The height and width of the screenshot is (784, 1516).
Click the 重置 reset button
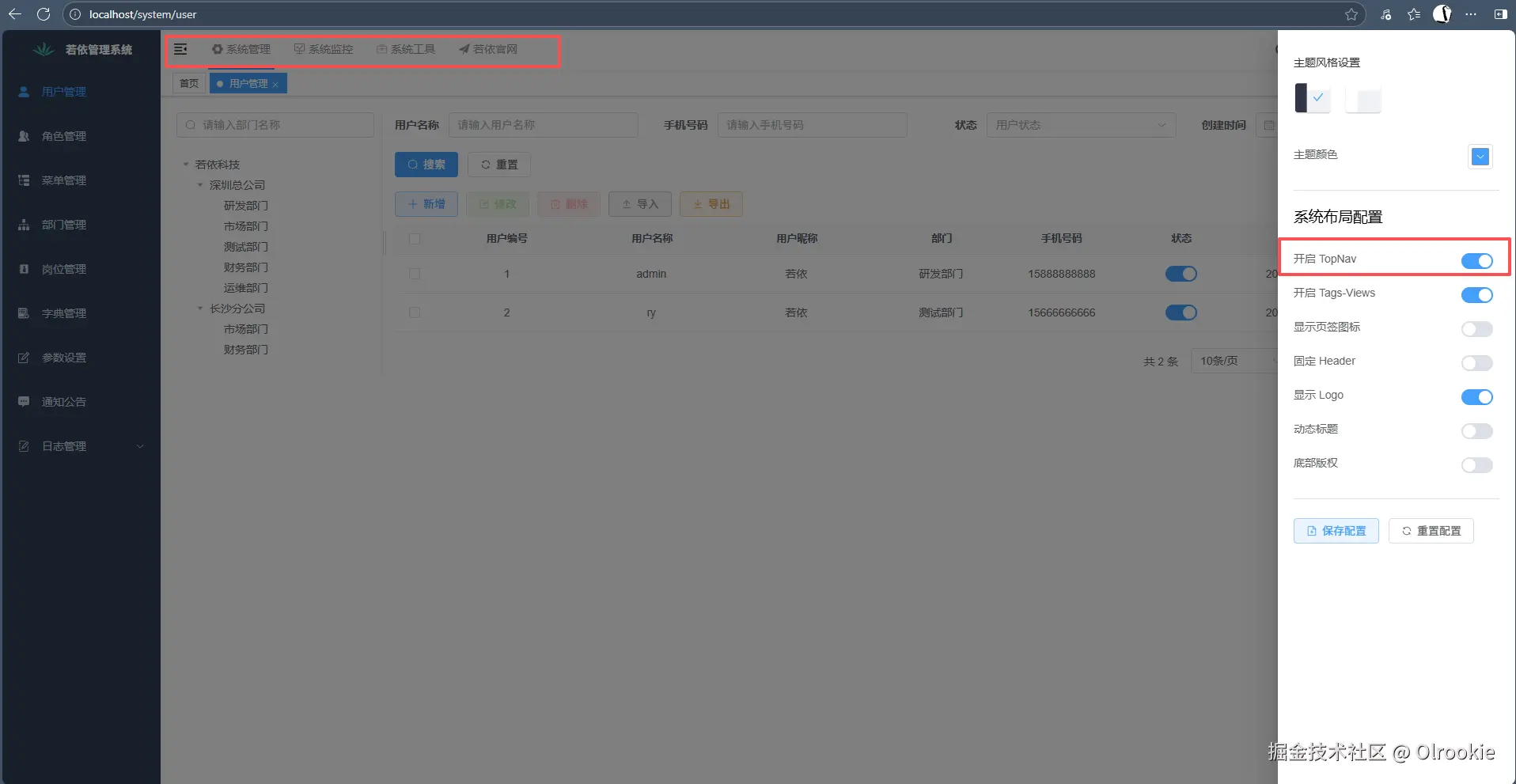[x=499, y=165]
